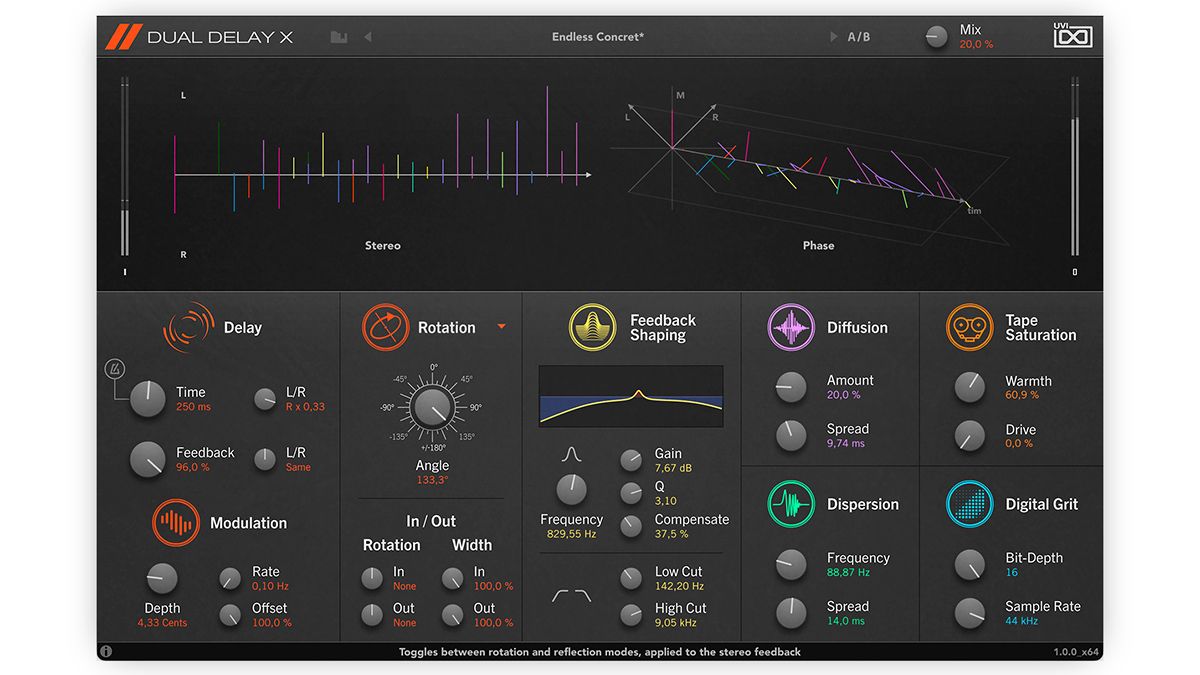Click the Diffusion waveform icon
The width and height of the screenshot is (1200, 675).
tap(791, 327)
